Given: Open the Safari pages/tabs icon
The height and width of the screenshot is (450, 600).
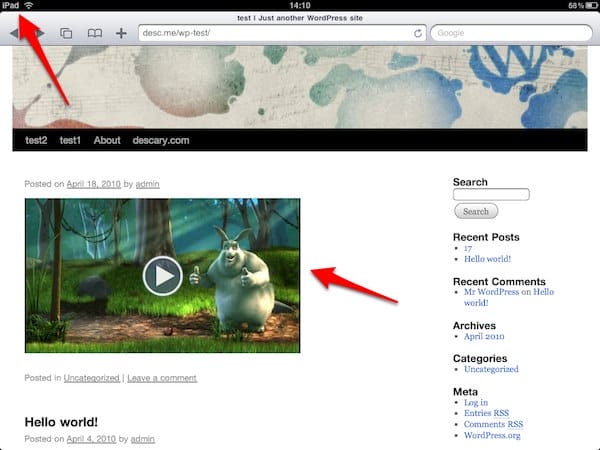Looking at the screenshot, I should [66, 33].
